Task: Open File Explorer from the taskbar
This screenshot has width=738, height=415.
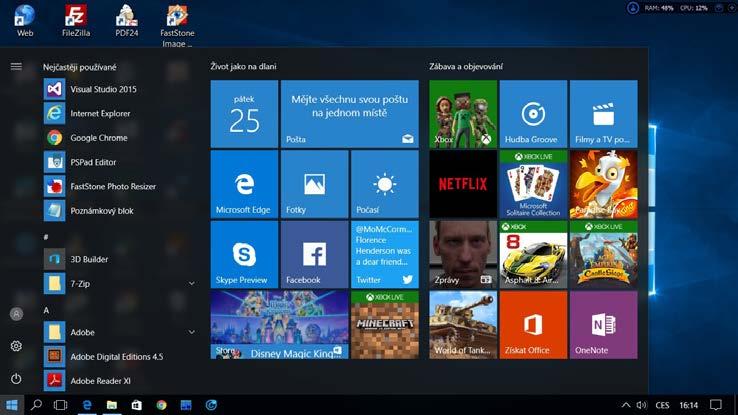Action: (x=112, y=405)
